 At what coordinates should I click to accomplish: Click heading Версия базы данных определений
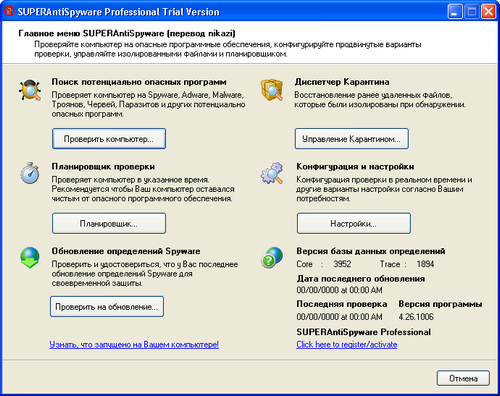point(371,251)
